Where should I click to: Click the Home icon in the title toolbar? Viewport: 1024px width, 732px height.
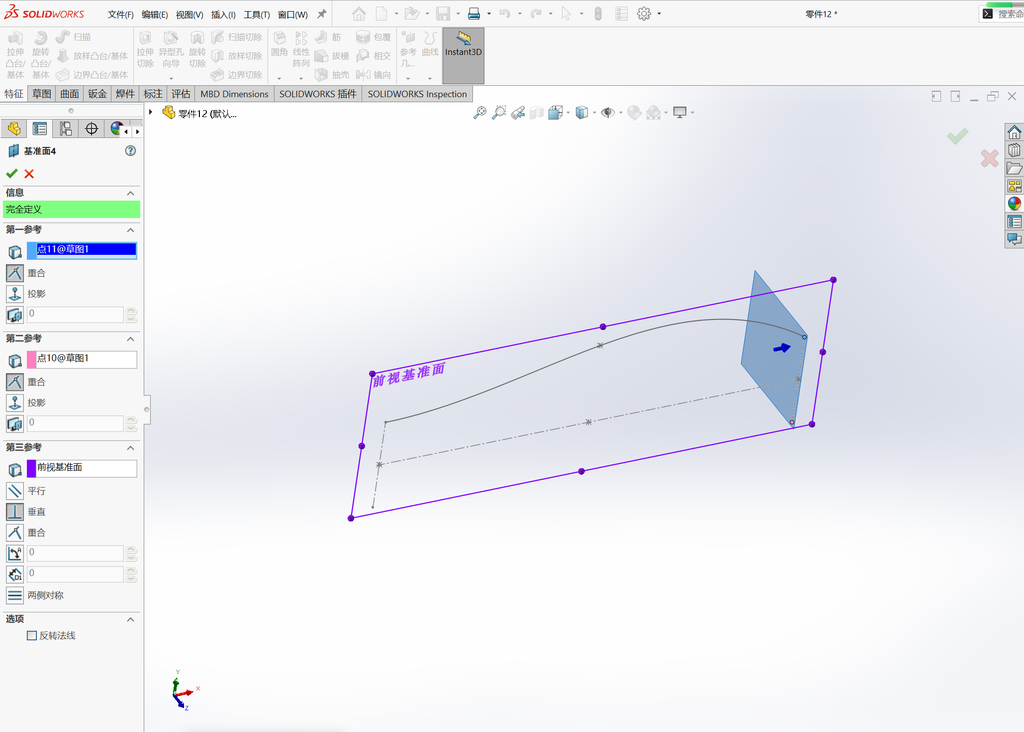[359, 14]
